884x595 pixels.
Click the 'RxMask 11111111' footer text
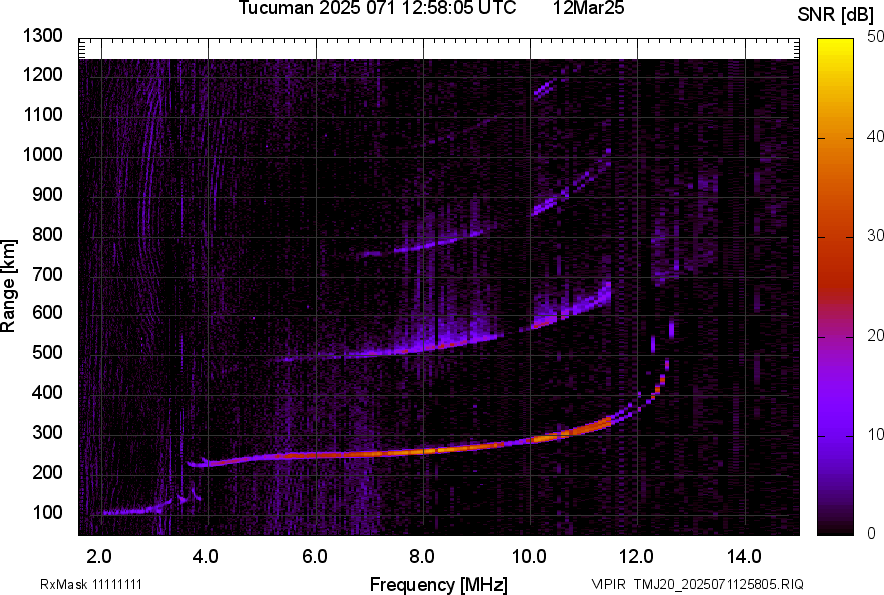[x=91, y=584]
